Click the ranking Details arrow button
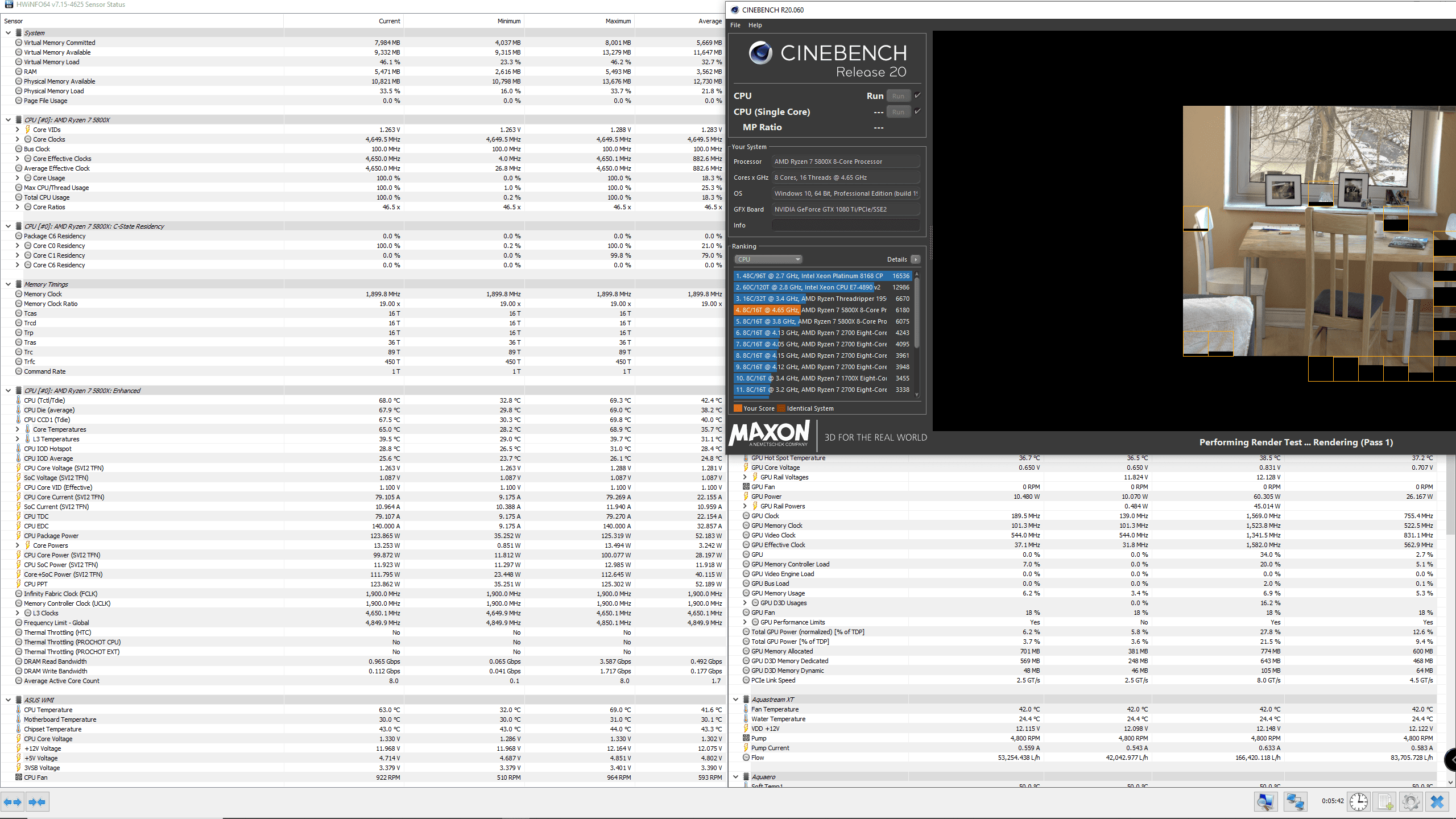 tap(915, 259)
